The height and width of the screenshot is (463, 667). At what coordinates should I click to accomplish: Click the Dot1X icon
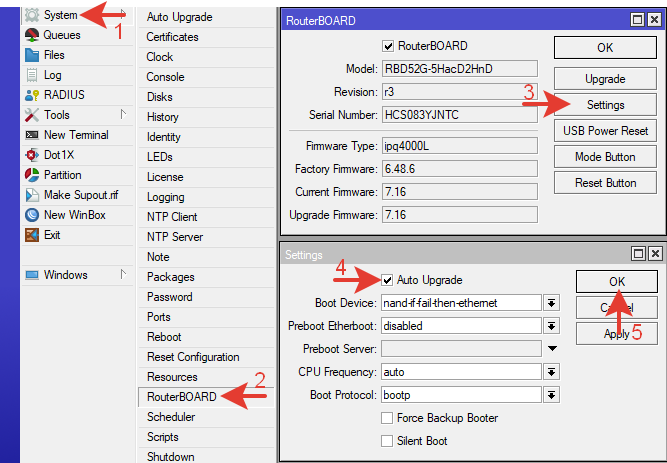click(32, 155)
